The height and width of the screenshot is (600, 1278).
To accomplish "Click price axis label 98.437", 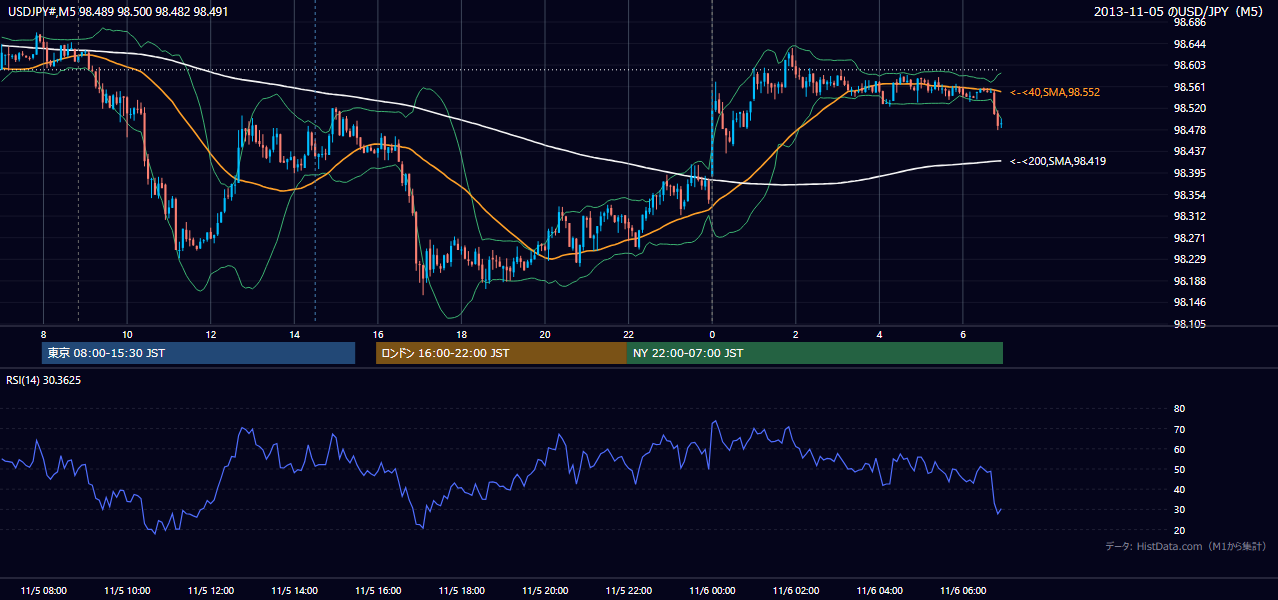I will (1189, 151).
